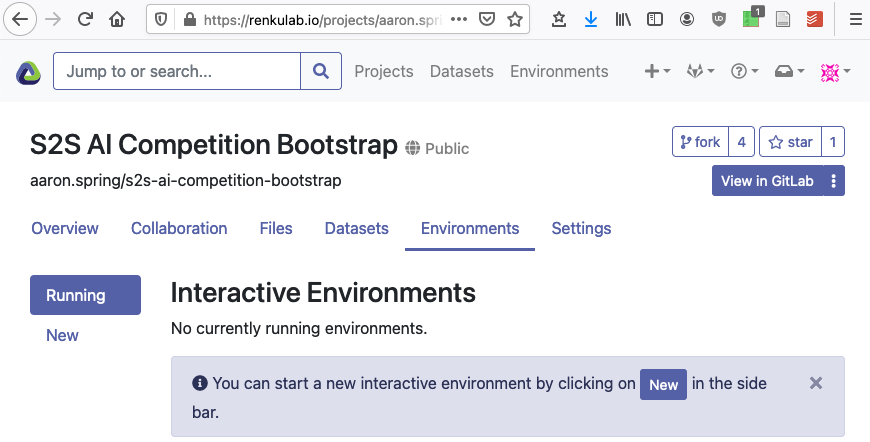
Task: Open the Collaboration tab
Action: click(x=179, y=228)
